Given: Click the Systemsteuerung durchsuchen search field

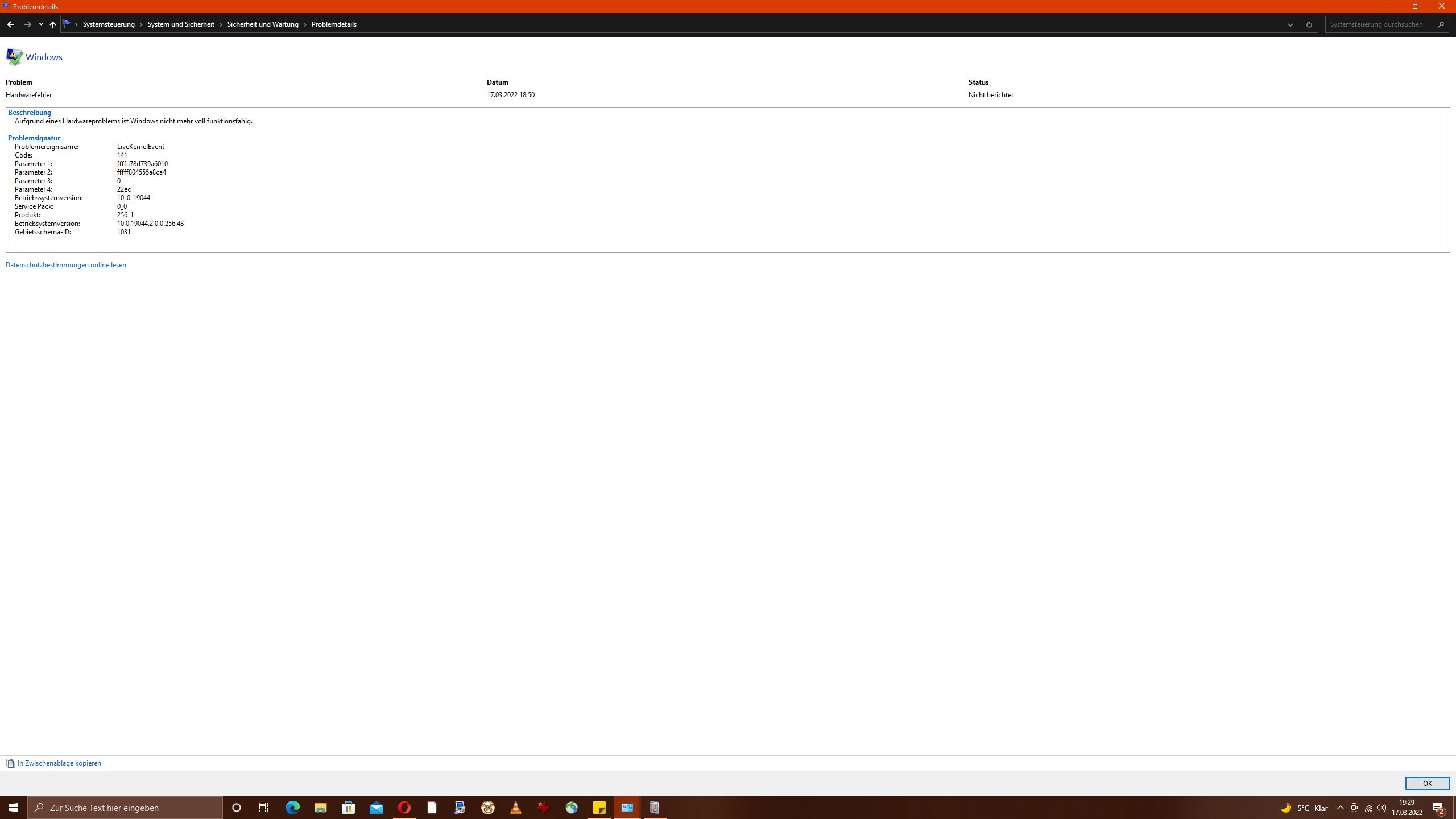Looking at the screenshot, I should 1379,24.
